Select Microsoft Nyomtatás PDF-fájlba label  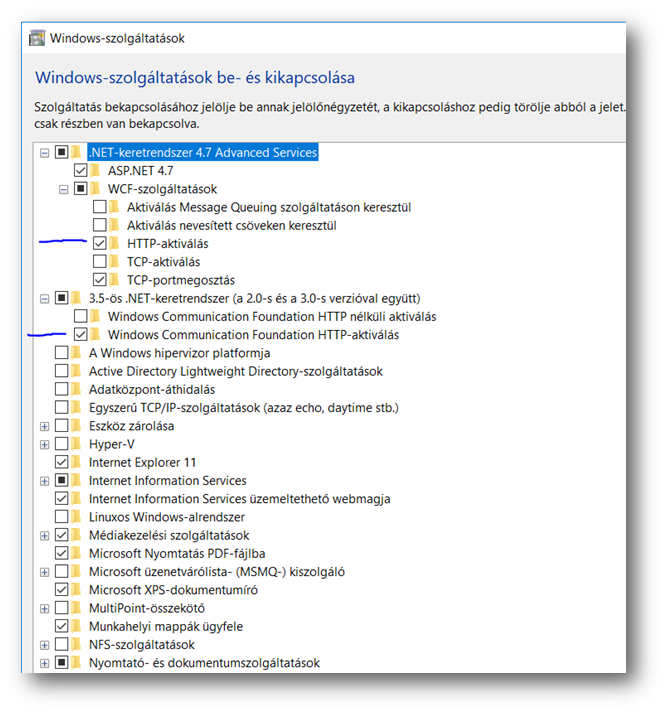coord(177,554)
